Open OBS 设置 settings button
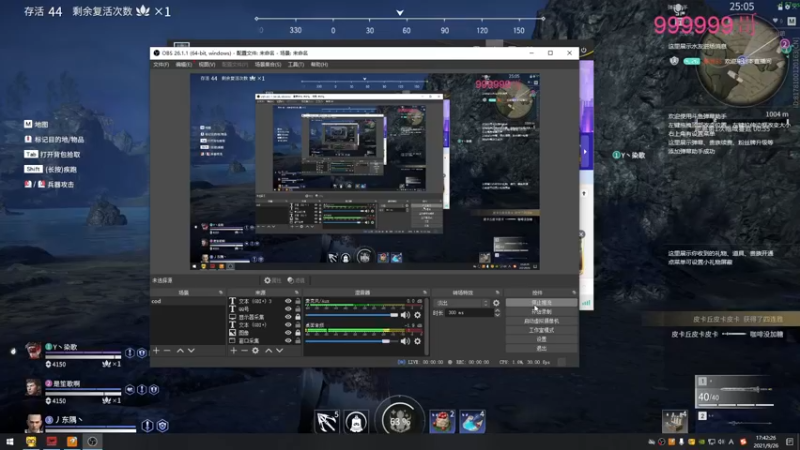Image resolution: width=800 pixels, height=450 pixels. 541,339
